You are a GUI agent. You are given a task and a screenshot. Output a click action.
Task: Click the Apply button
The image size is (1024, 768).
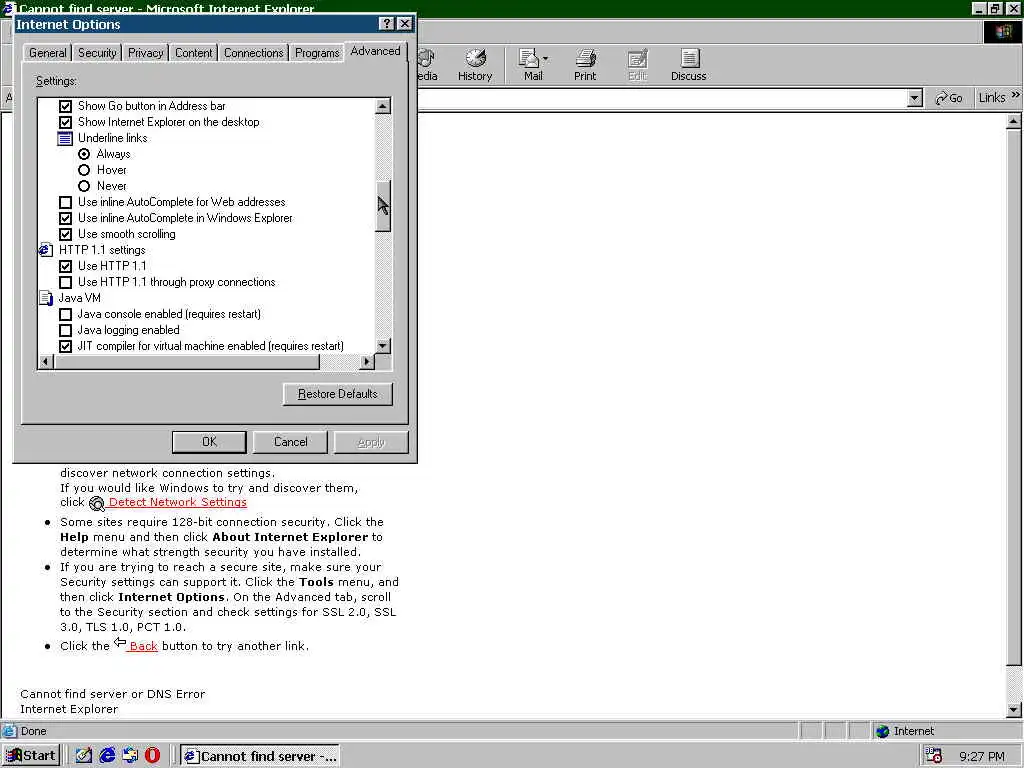[371, 442]
